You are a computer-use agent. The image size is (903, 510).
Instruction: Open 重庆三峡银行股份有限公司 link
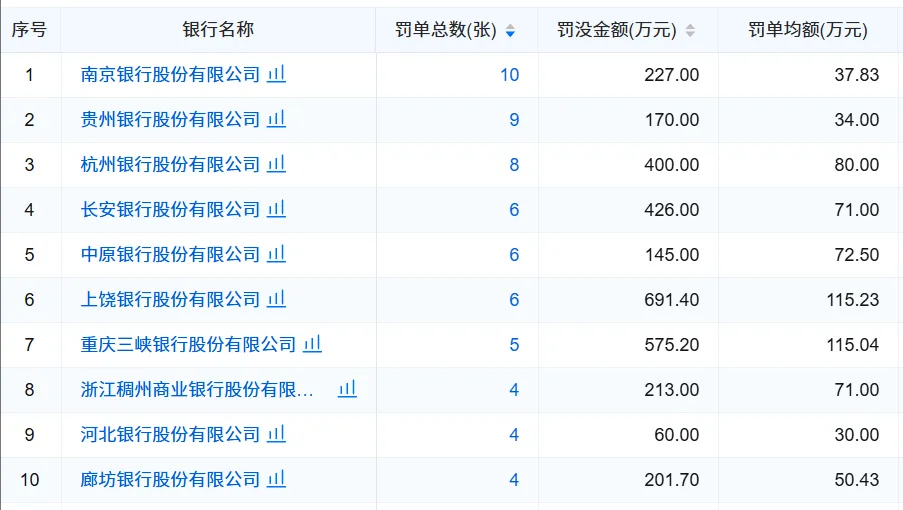pyautogui.click(x=188, y=344)
